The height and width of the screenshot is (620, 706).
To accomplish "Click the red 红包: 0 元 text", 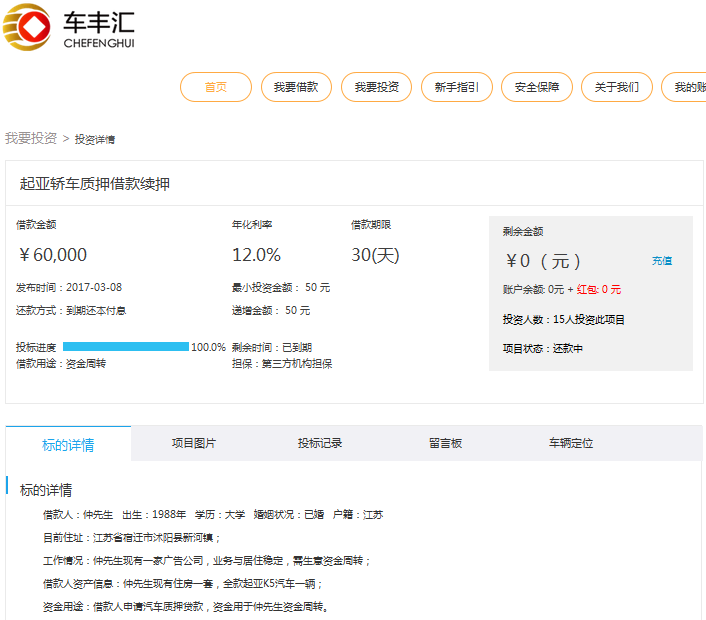I will point(598,289).
